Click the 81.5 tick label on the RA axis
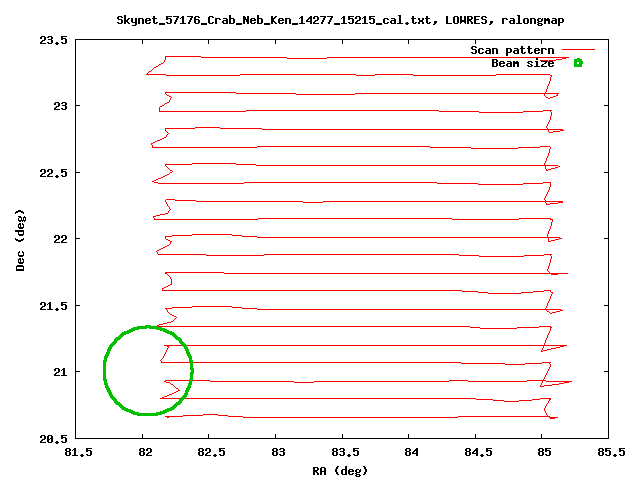640x480 pixels. click(78, 452)
